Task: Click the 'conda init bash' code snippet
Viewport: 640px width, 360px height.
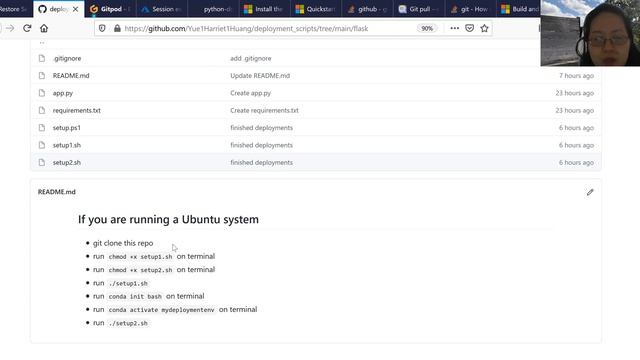Action: pyautogui.click(x=135, y=296)
